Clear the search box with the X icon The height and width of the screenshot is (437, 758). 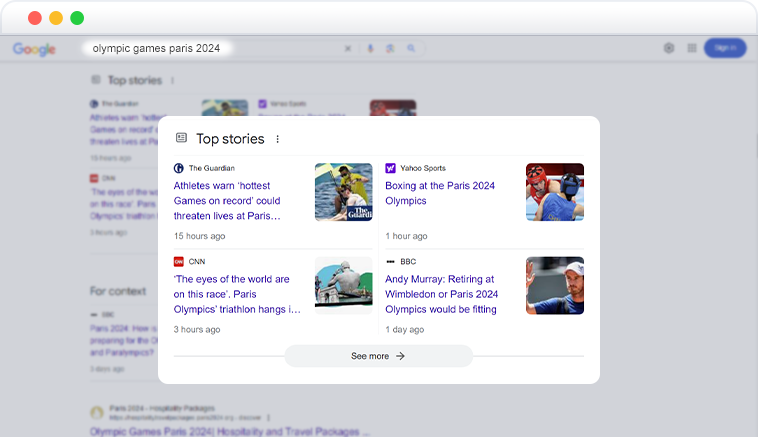[348, 48]
